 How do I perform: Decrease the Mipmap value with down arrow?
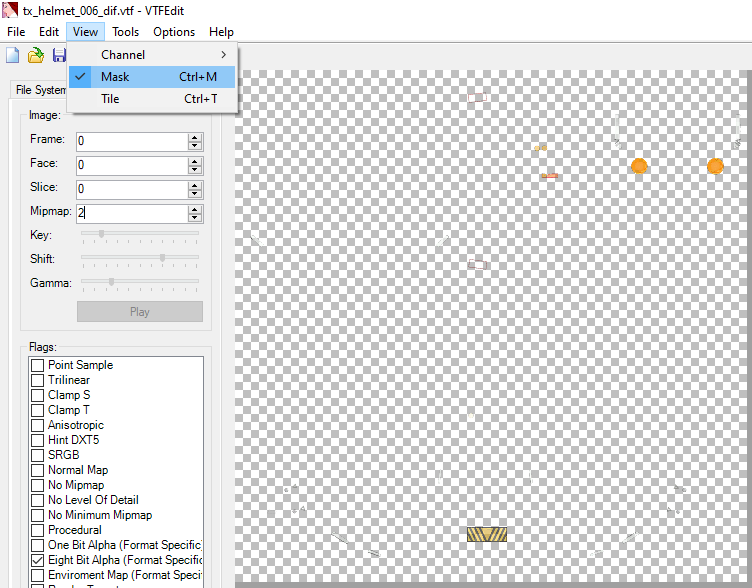click(x=195, y=218)
